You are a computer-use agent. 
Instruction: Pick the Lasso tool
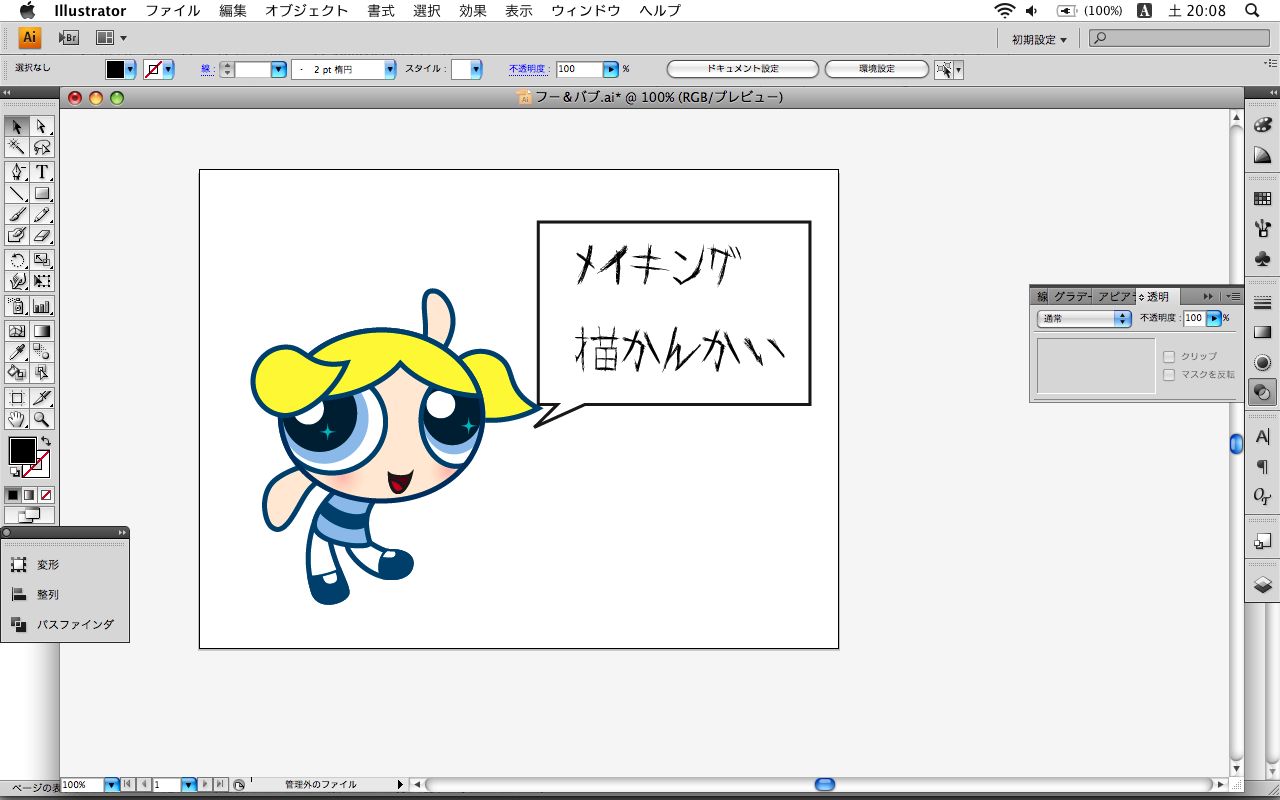click(x=42, y=147)
